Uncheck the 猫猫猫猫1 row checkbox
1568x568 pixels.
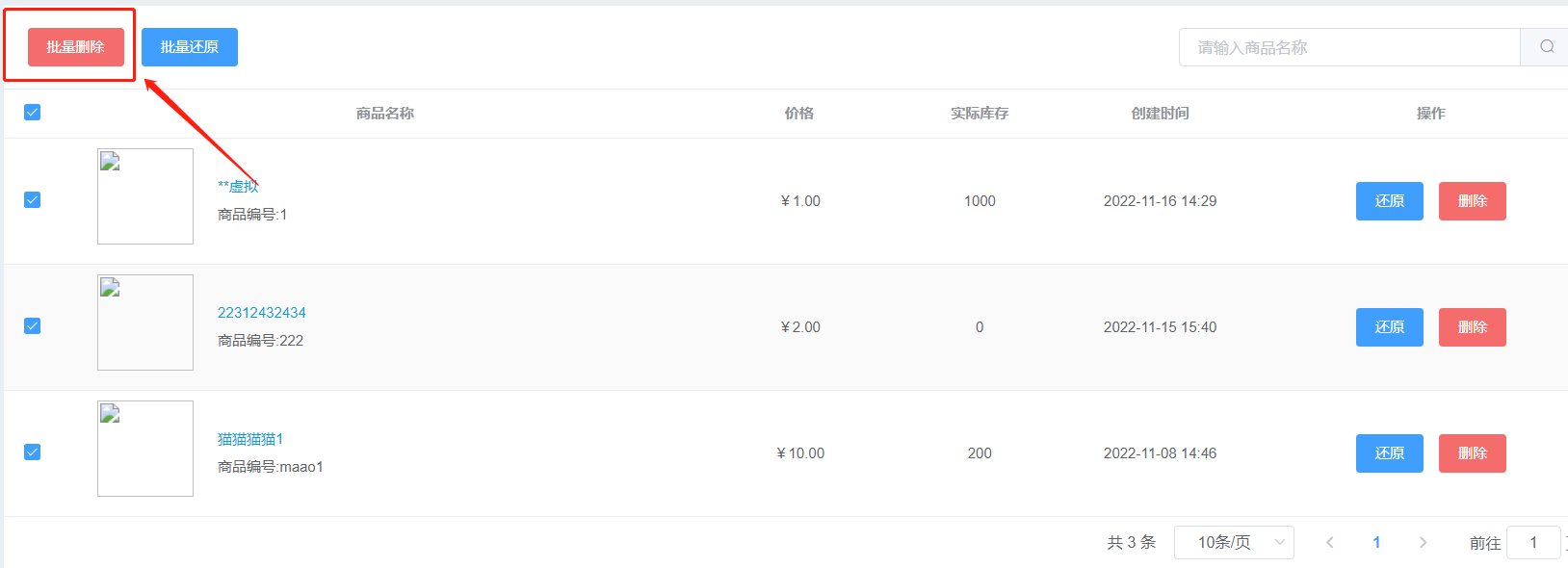(32, 452)
